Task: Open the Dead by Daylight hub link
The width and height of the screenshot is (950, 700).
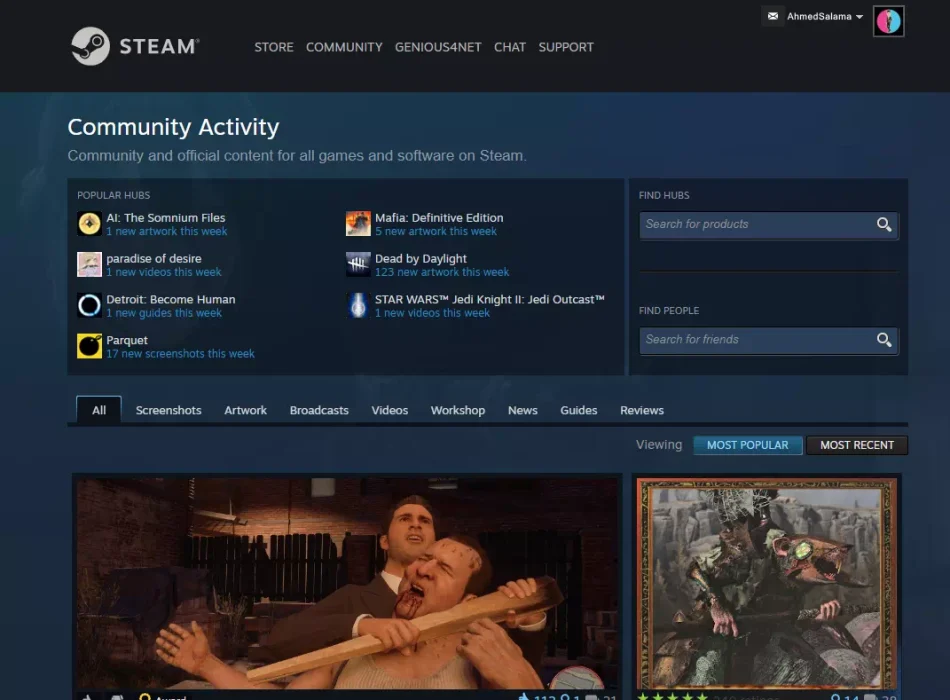Action: click(x=420, y=259)
